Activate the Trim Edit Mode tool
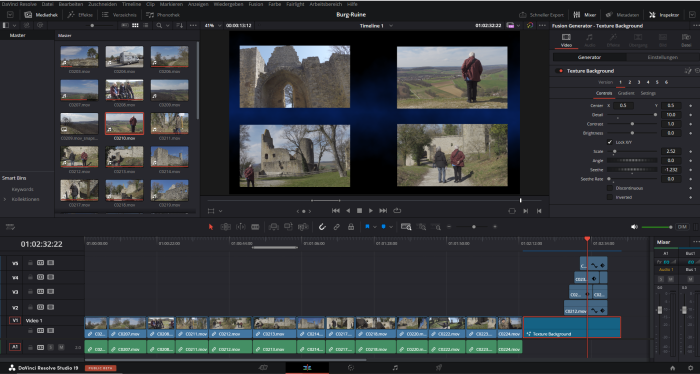 pos(225,227)
